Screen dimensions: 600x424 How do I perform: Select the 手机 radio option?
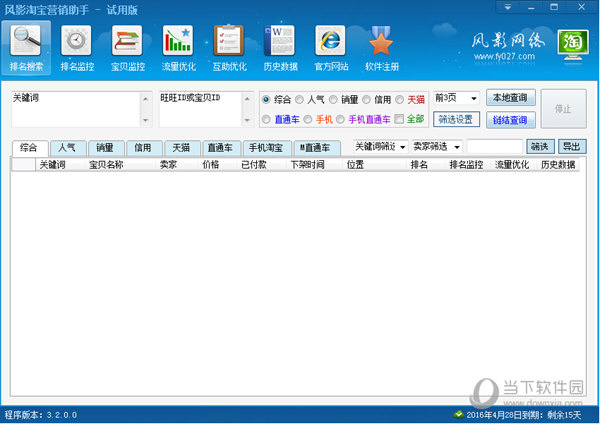308,119
